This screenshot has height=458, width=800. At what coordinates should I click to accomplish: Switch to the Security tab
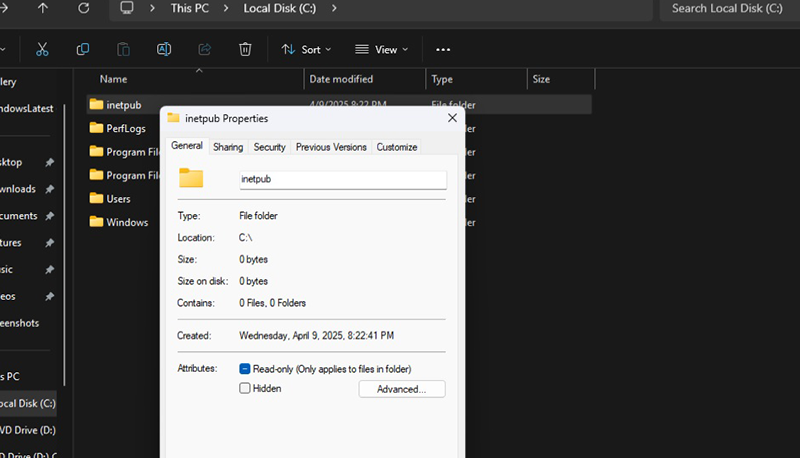tap(269, 147)
